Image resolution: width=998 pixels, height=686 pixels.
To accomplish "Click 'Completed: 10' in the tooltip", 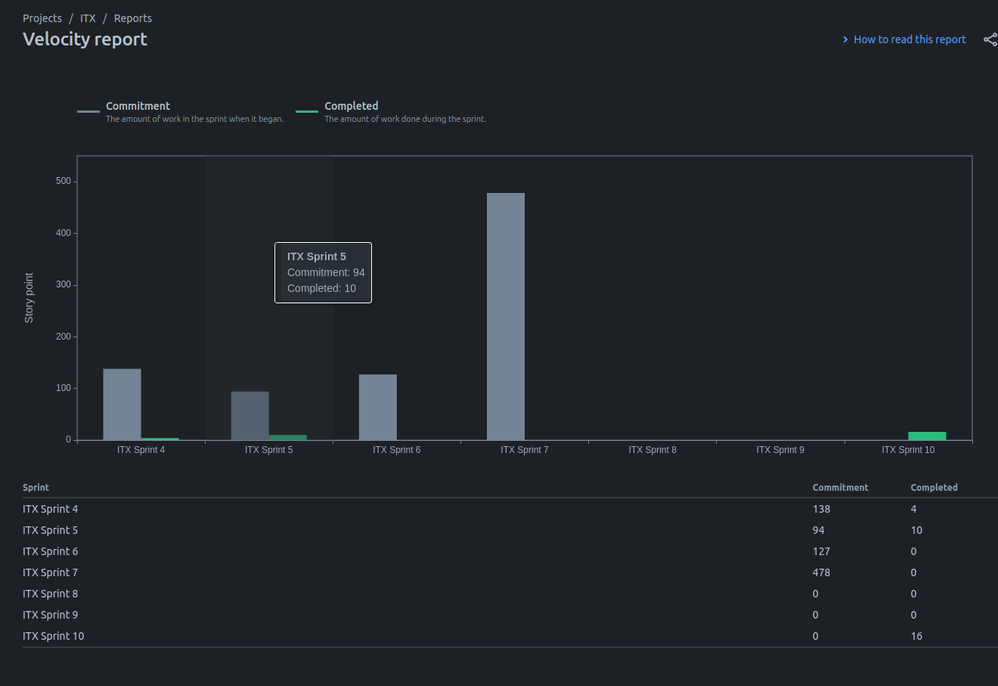I will (321, 288).
